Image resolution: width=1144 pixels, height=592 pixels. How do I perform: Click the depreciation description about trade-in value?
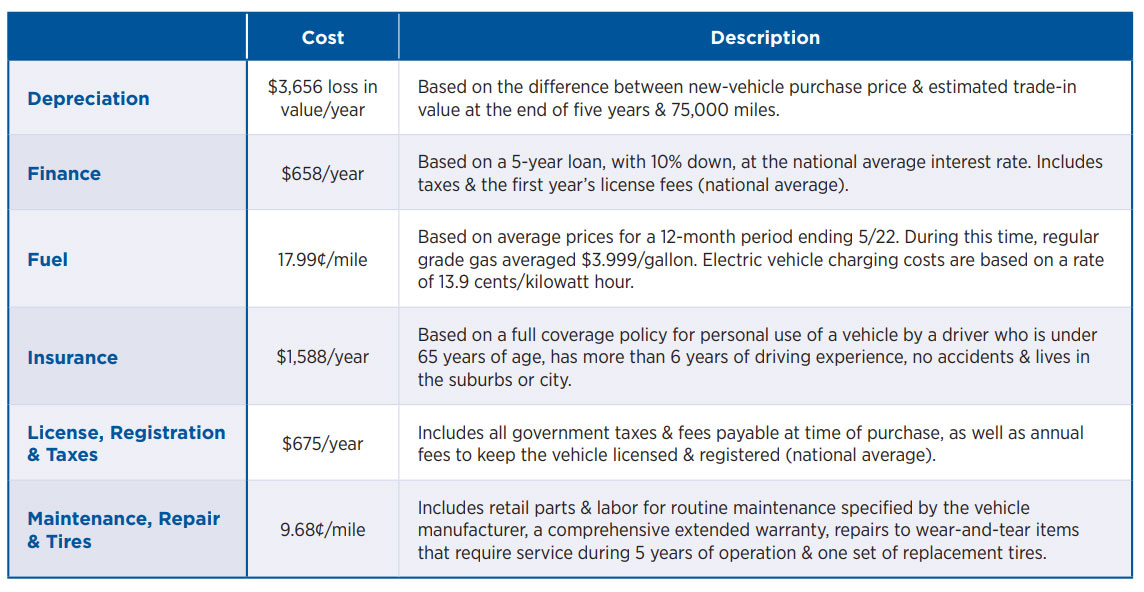(x=747, y=99)
